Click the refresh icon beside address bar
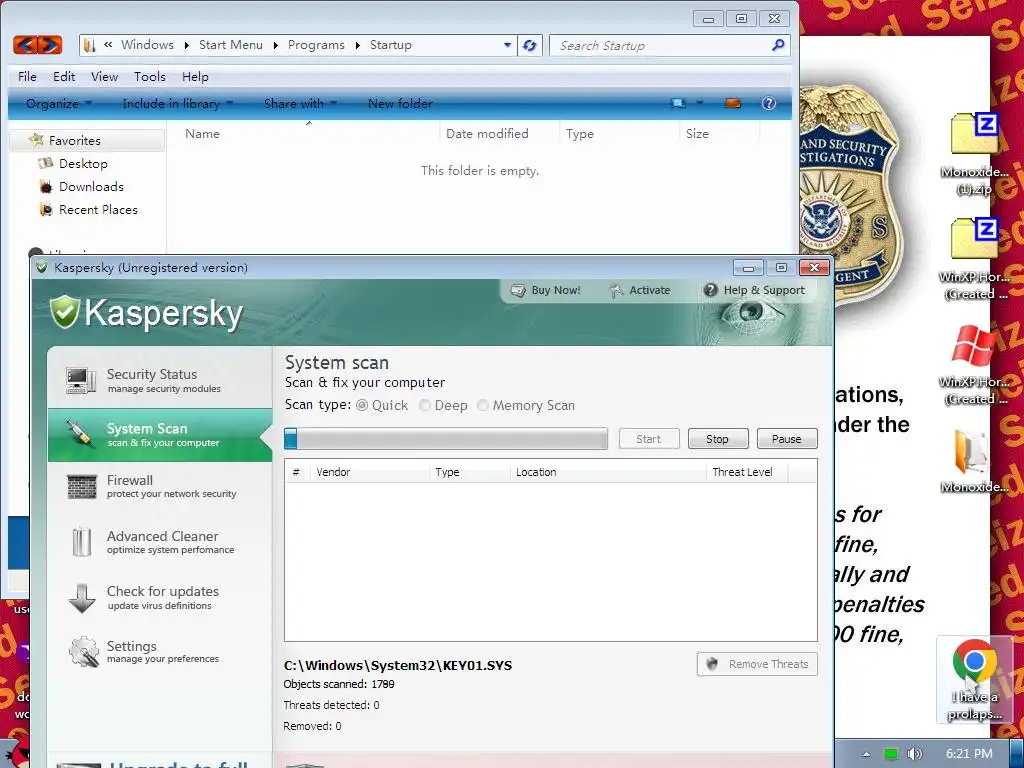Screen dimensions: 1024x768 (x=530, y=45)
